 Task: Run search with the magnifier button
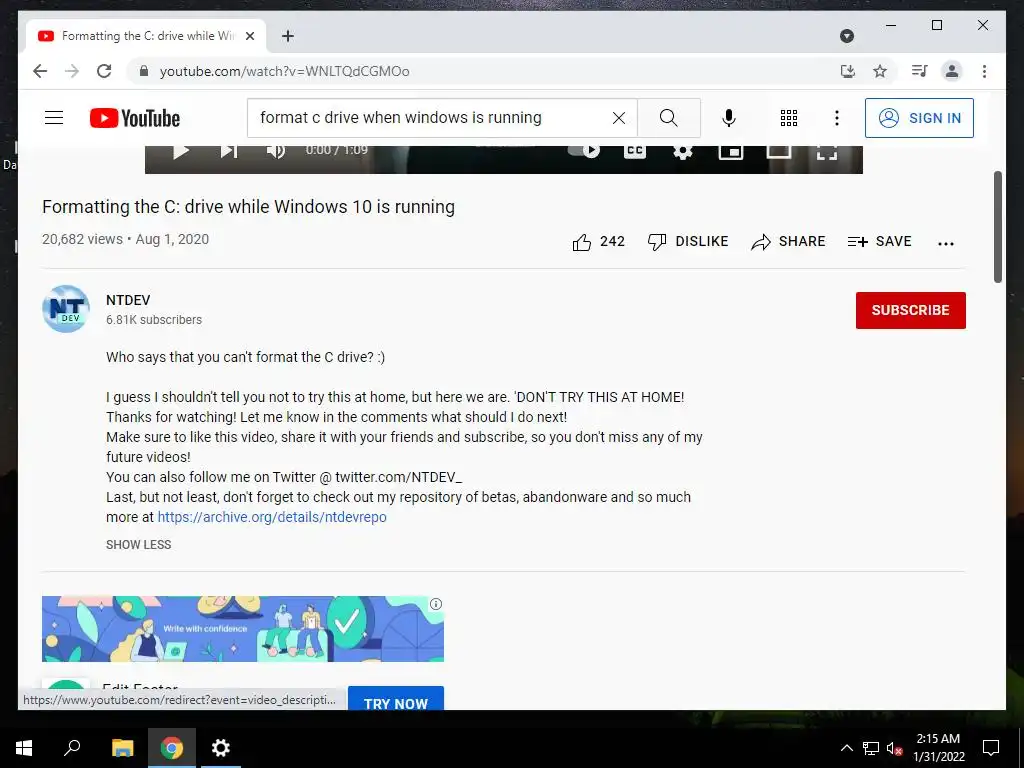668,118
